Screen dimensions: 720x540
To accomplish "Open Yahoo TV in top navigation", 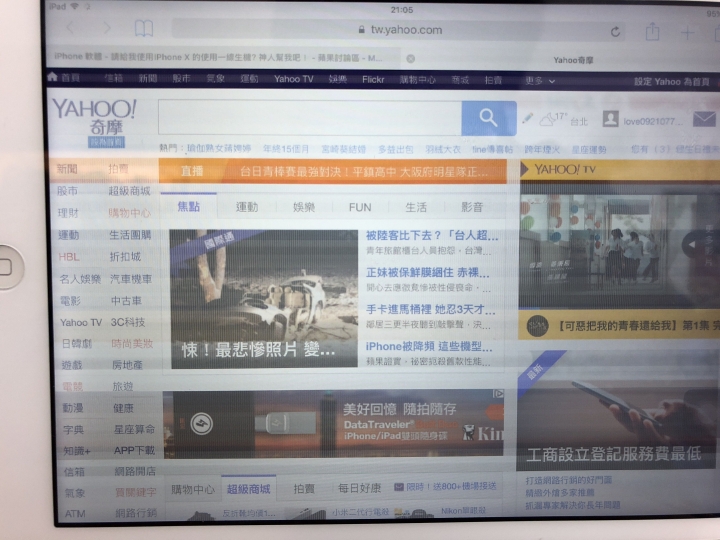I will click(293, 79).
